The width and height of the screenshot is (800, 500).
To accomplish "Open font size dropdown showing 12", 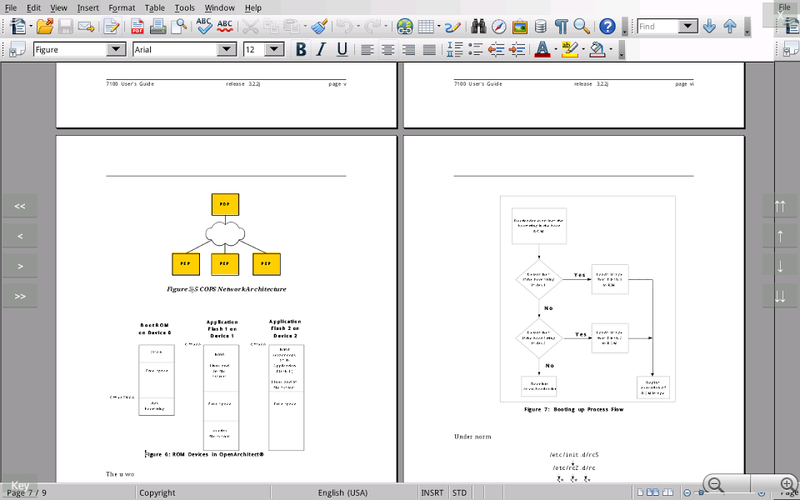I will click(x=274, y=49).
